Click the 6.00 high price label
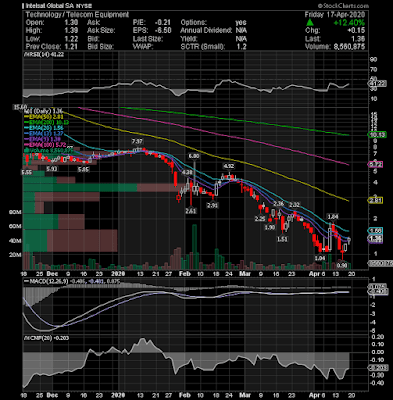 click(194, 156)
